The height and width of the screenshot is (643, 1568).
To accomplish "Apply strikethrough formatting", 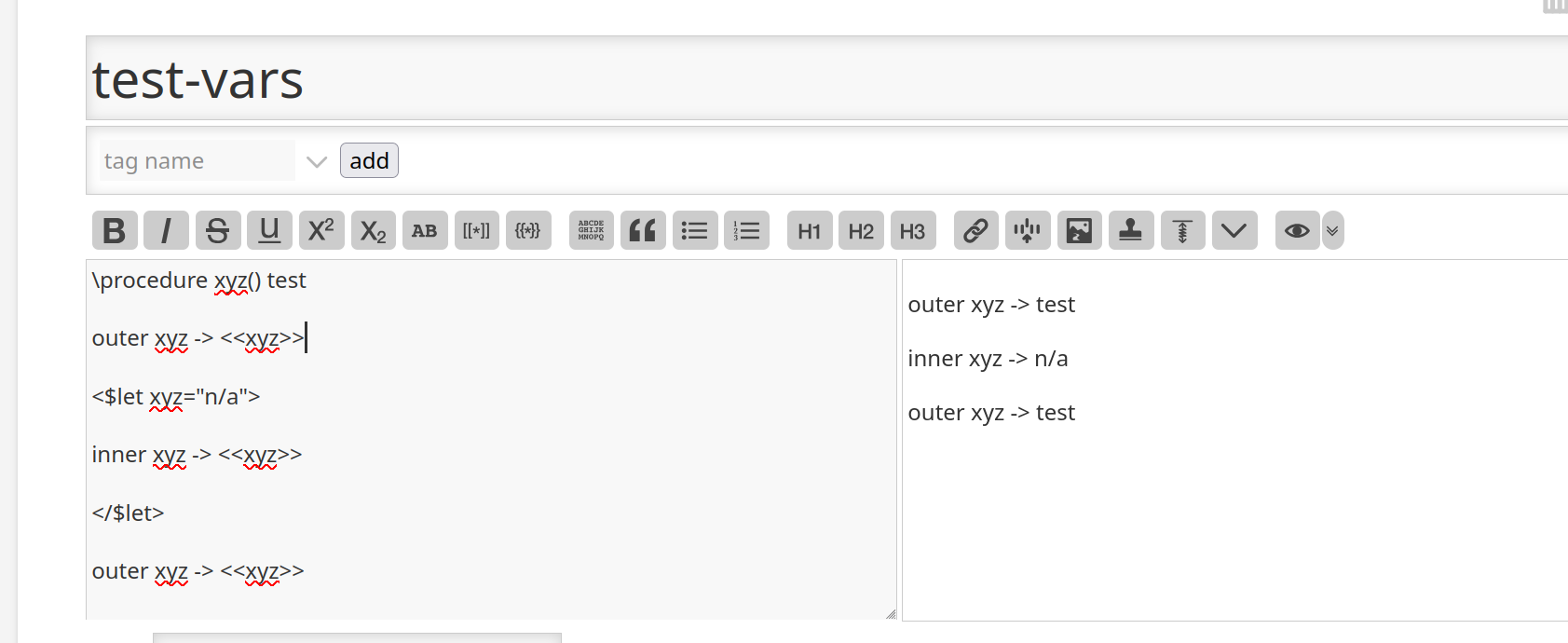I will click(218, 230).
